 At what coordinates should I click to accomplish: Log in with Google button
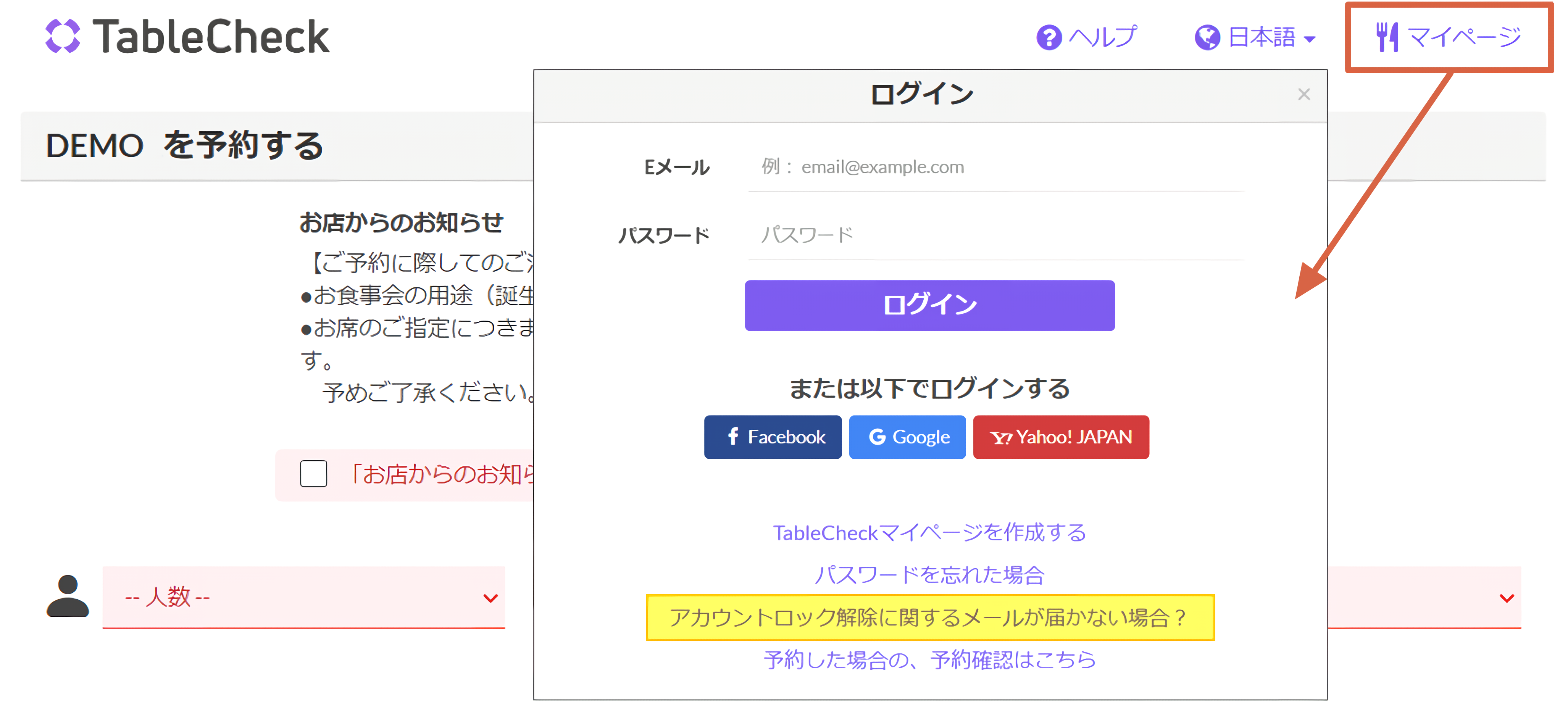(907, 437)
